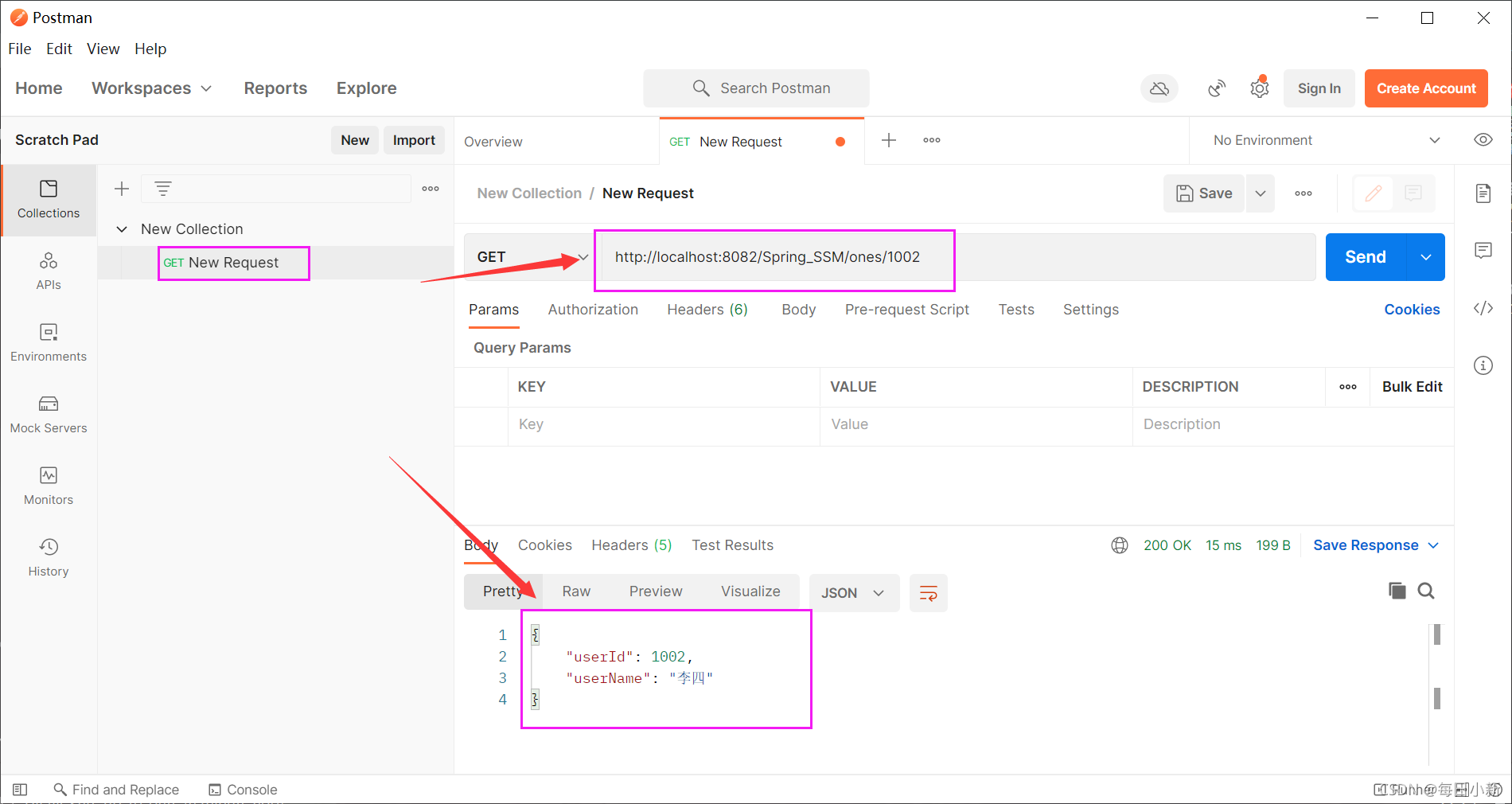Viewport: 1512px width, 804px height.
Task: Switch to the Overview tab
Action: coord(493,142)
